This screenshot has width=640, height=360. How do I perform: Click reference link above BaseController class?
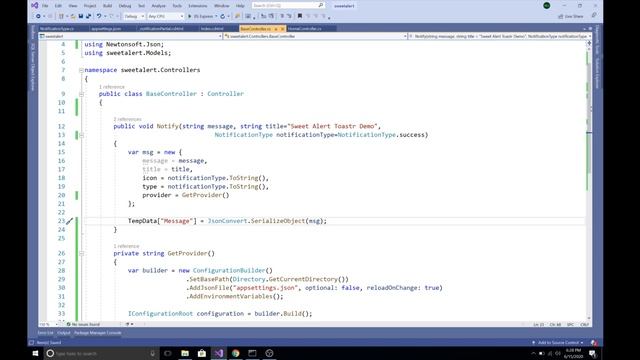pyautogui.click(x=111, y=87)
